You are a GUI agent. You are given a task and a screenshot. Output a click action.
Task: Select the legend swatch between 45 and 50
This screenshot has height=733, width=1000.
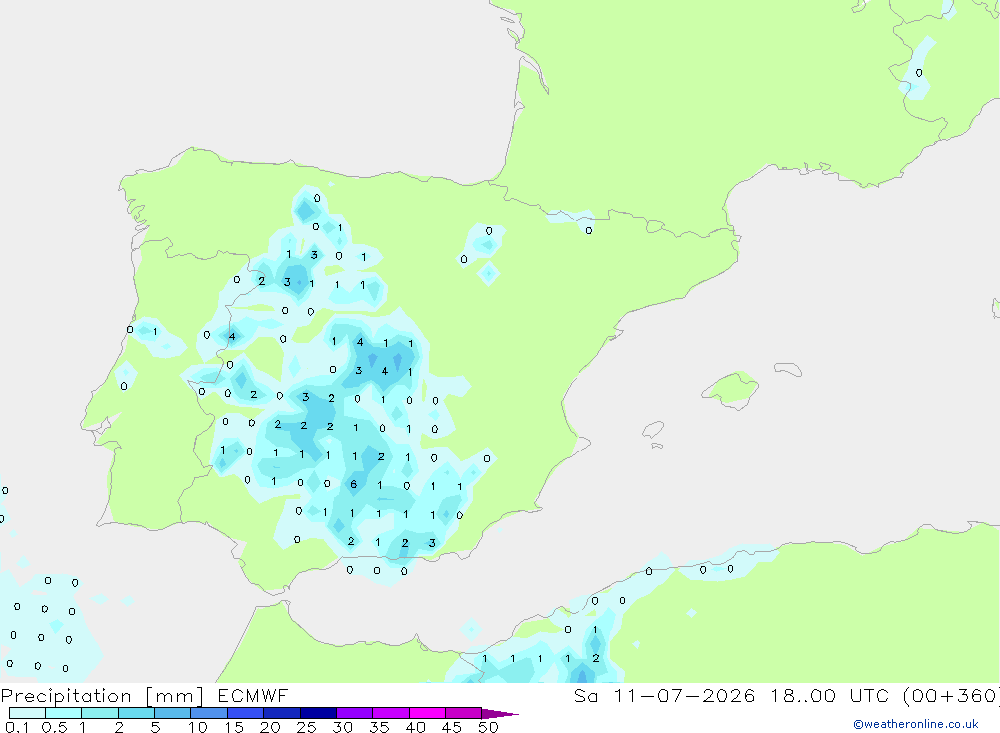pyautogui.click(x=464, y=713)
